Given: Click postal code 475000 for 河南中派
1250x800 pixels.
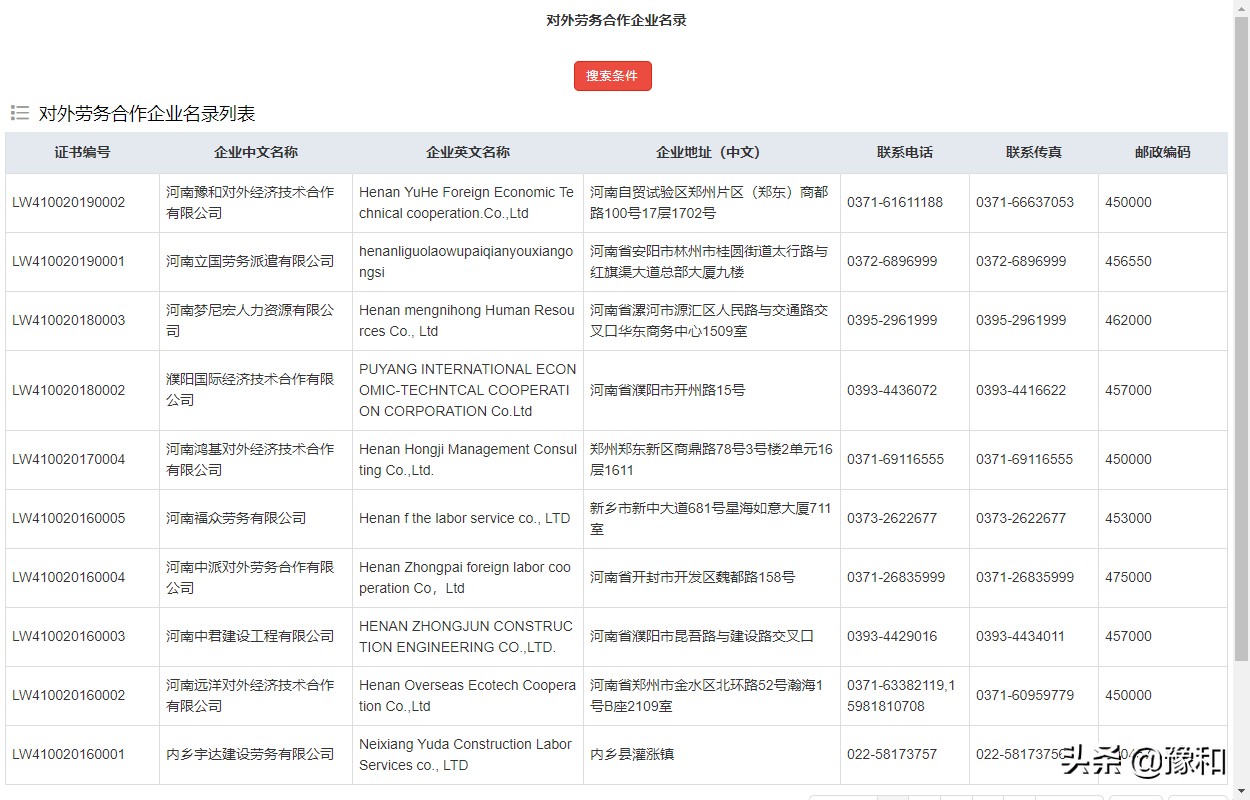Looking at the screenshot, I should (x=1128, y=577).
